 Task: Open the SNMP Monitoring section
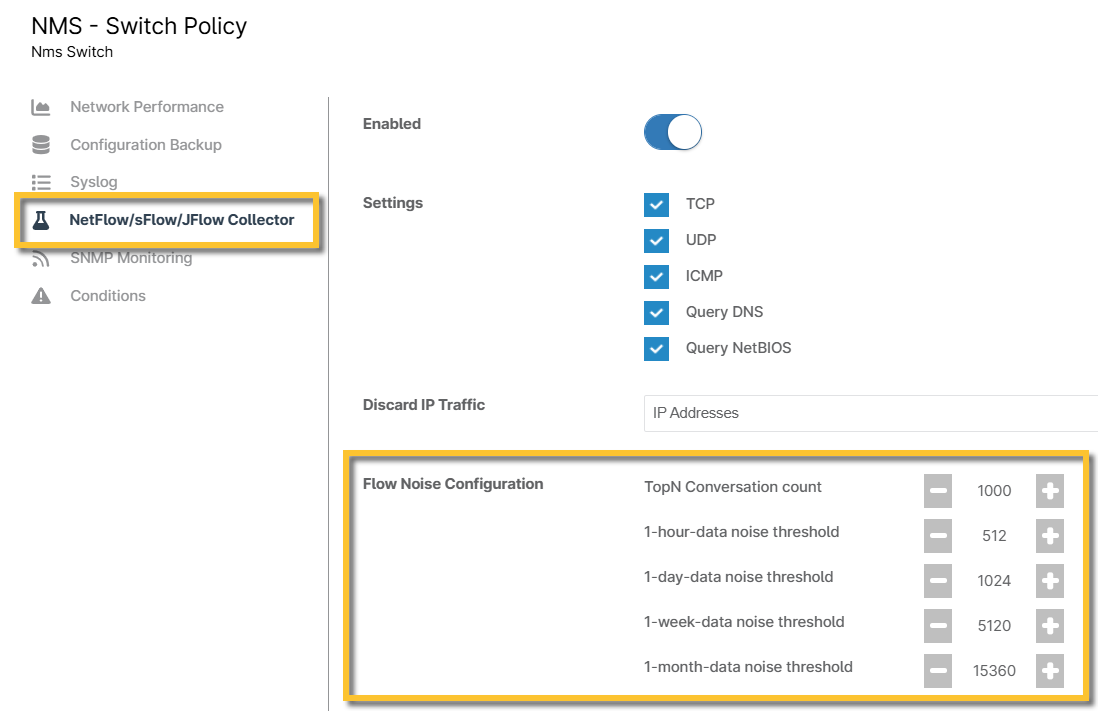(x=130, y=258)
